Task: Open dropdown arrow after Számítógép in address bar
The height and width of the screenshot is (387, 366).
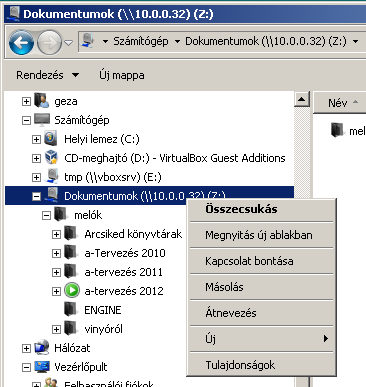Action: click(x=177, y=42)
